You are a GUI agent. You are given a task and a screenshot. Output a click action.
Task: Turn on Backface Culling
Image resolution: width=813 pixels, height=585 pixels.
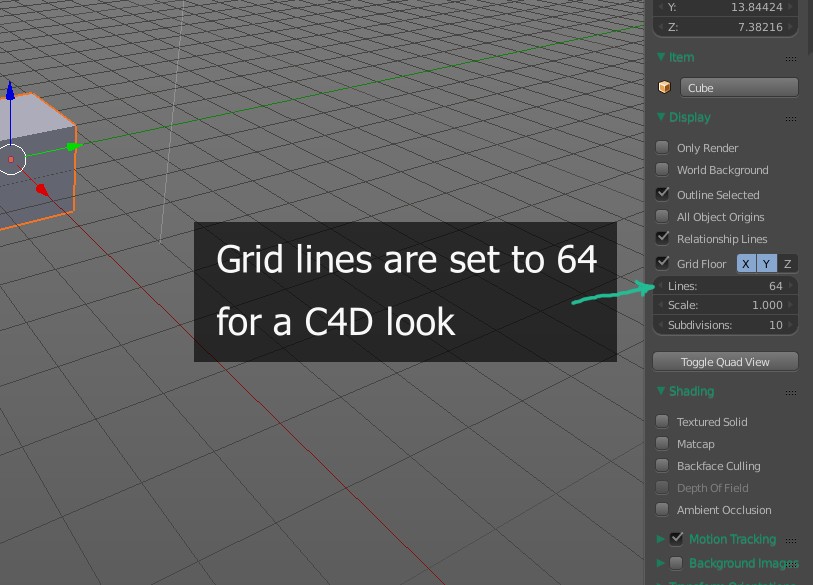(662, 465)
